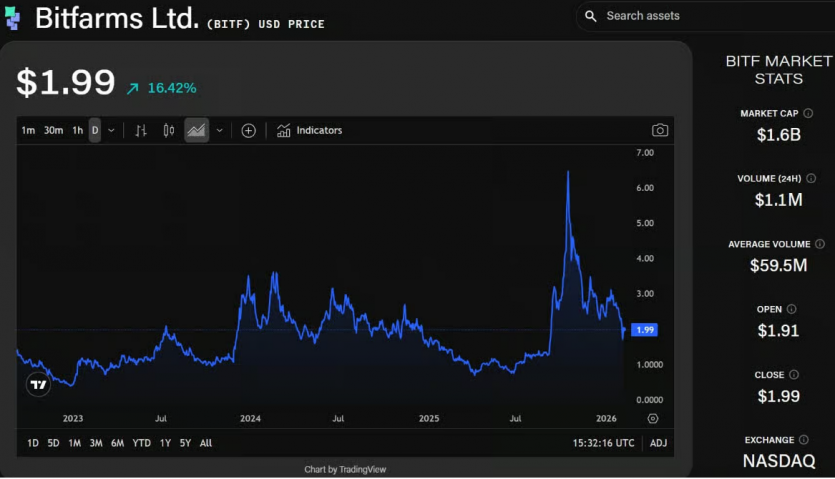Follow the Chart by TradingView link
Viewport: 835px width, 479px height.
click(x=345, y=469)
